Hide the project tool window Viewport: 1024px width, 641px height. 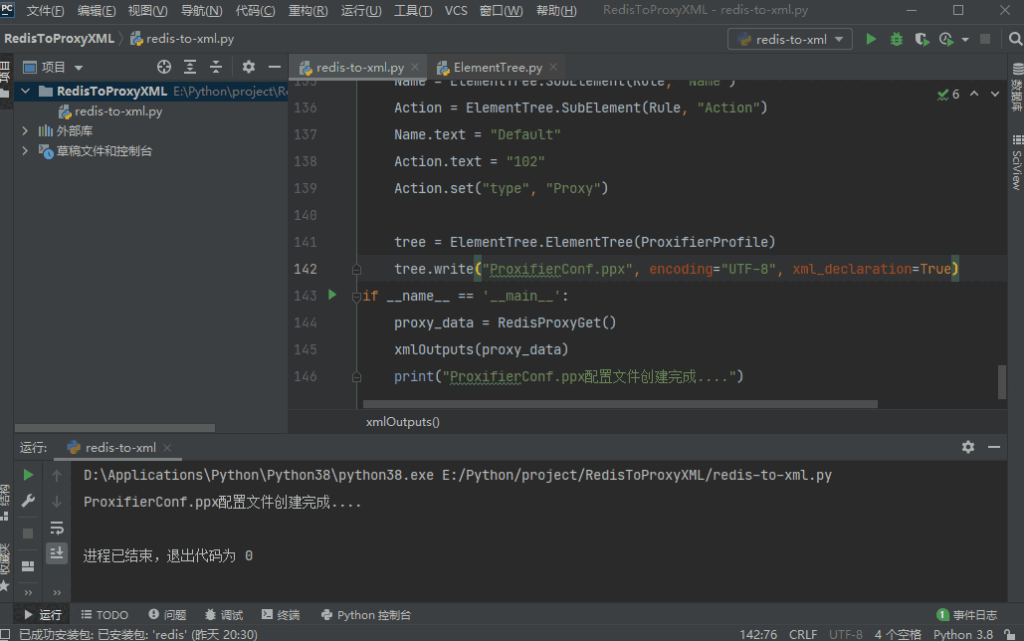click(274, 67)
